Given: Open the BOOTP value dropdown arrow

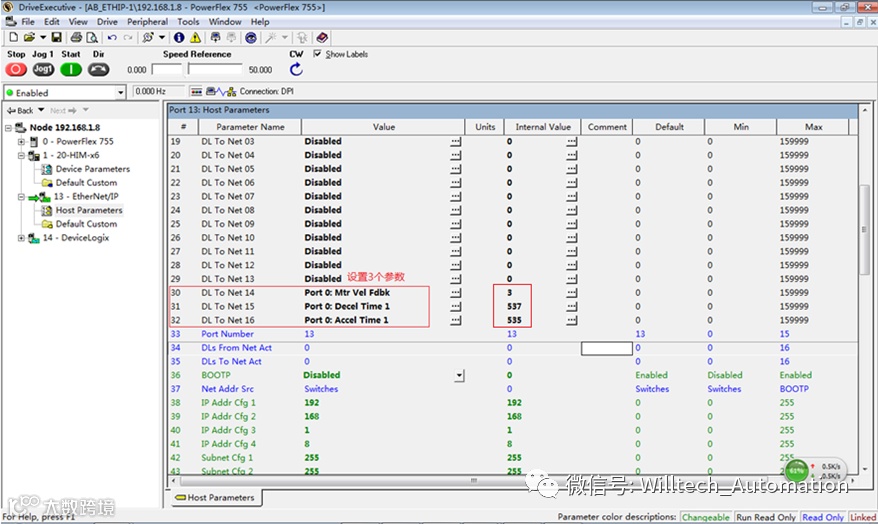Looking at the screenshot, I should 459,376.
